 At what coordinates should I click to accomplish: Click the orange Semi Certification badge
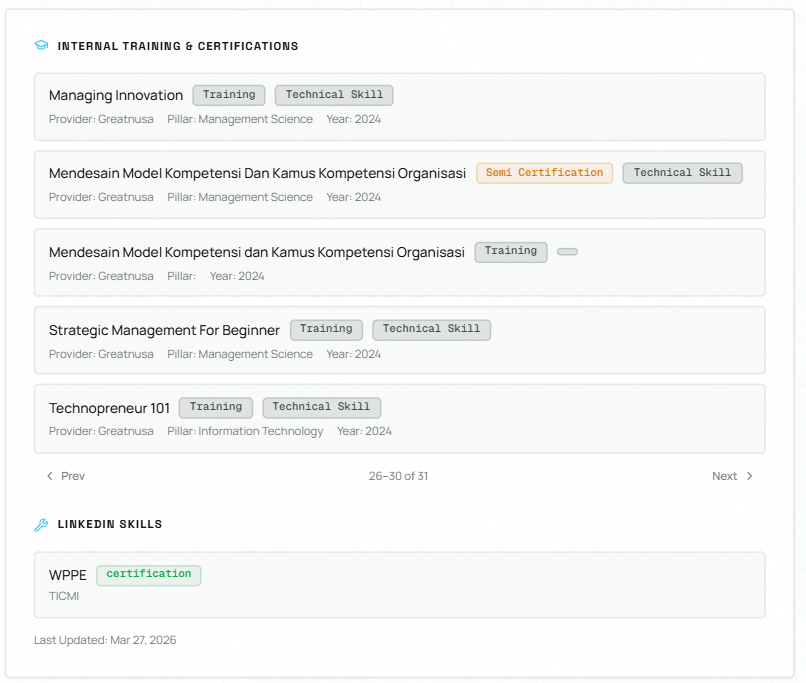click(x=544, y=173)
